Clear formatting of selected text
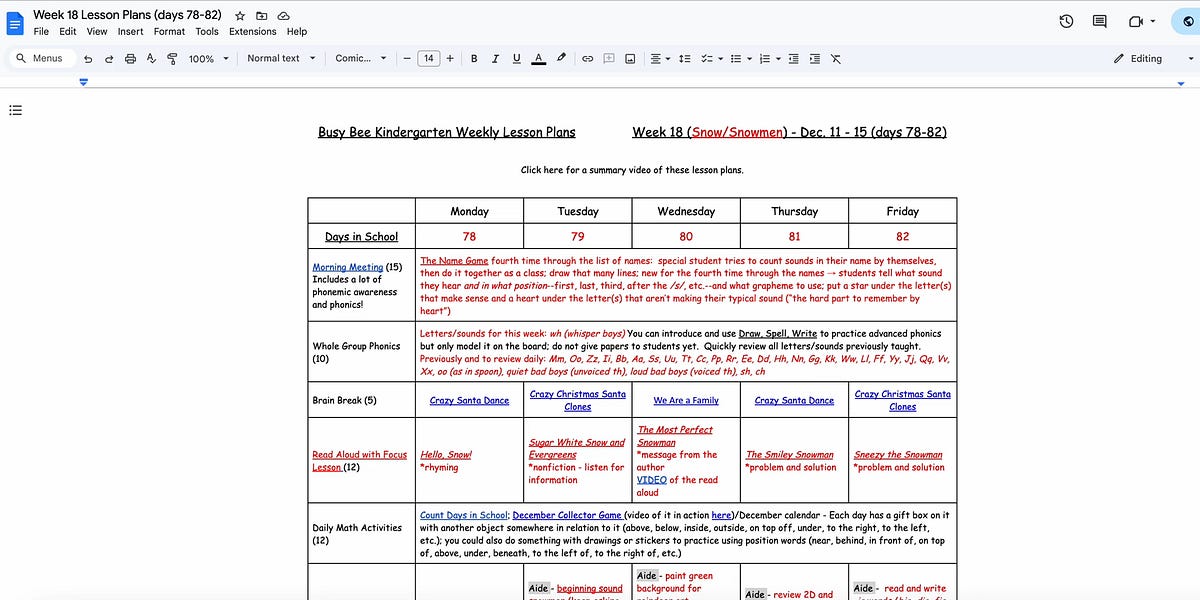Screen dimensions: 1200x600 [836, 58]
